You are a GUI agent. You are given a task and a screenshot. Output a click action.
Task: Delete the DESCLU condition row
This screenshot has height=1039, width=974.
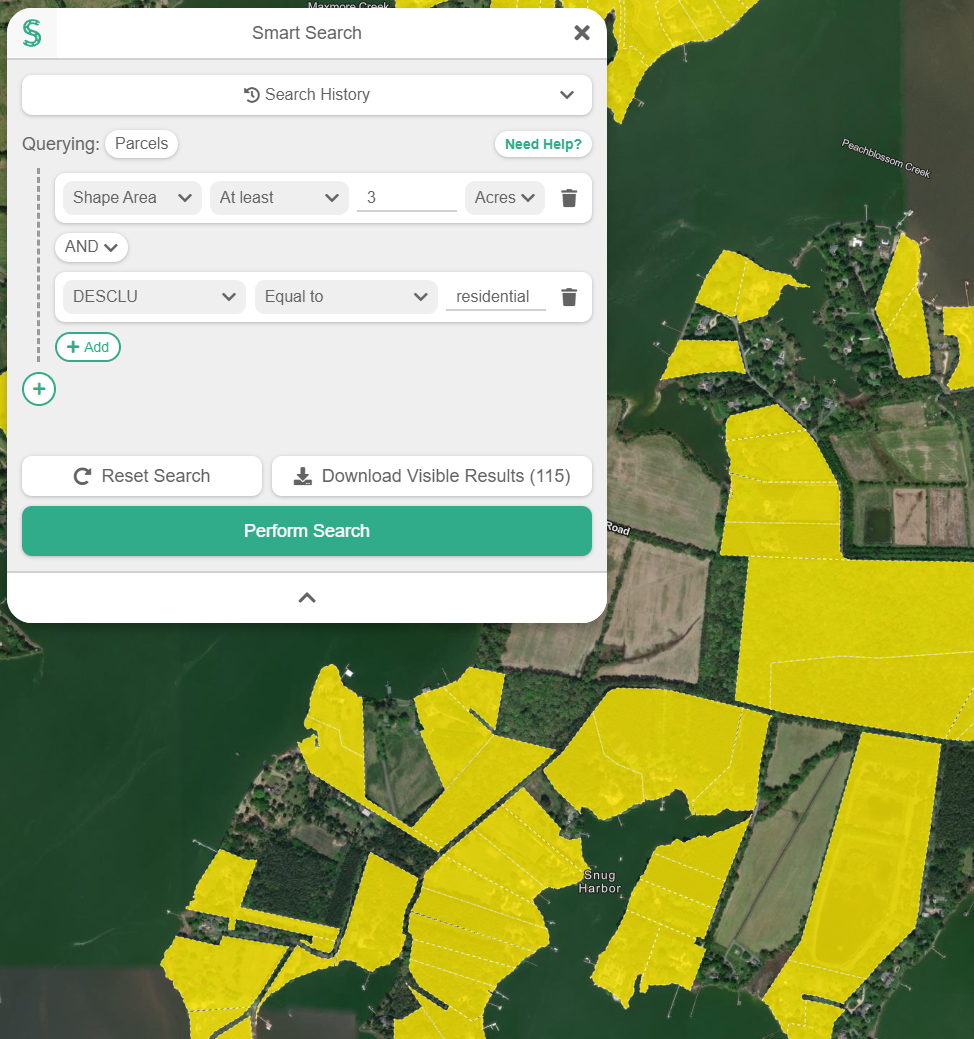(569, 297)
